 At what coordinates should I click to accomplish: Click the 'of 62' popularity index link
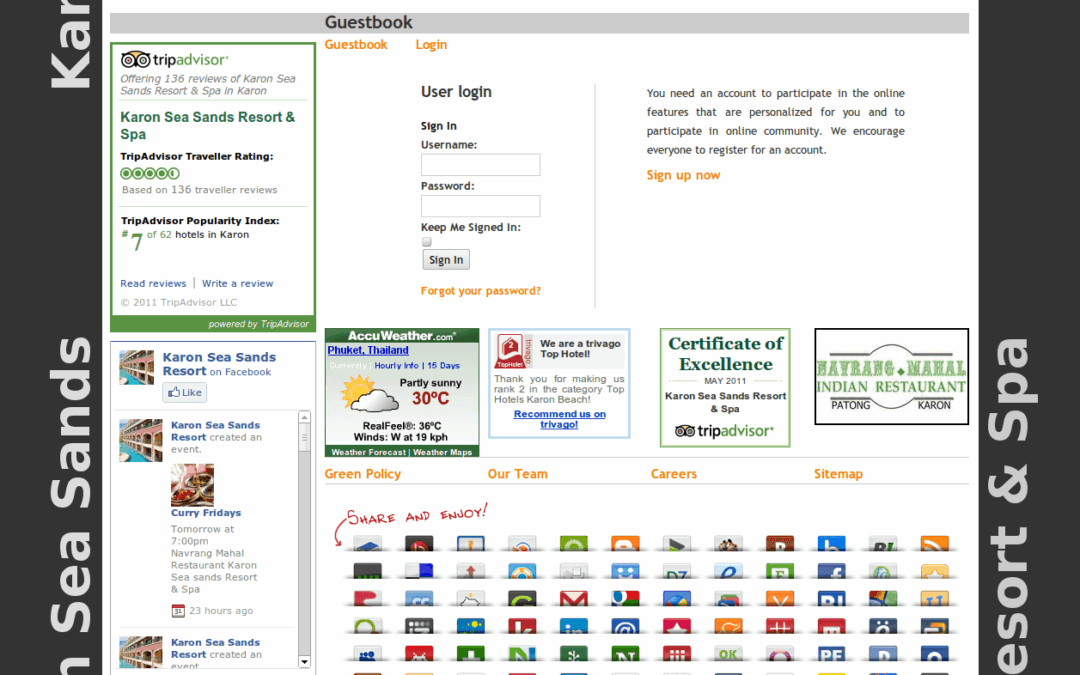click(x=159, y=235)
